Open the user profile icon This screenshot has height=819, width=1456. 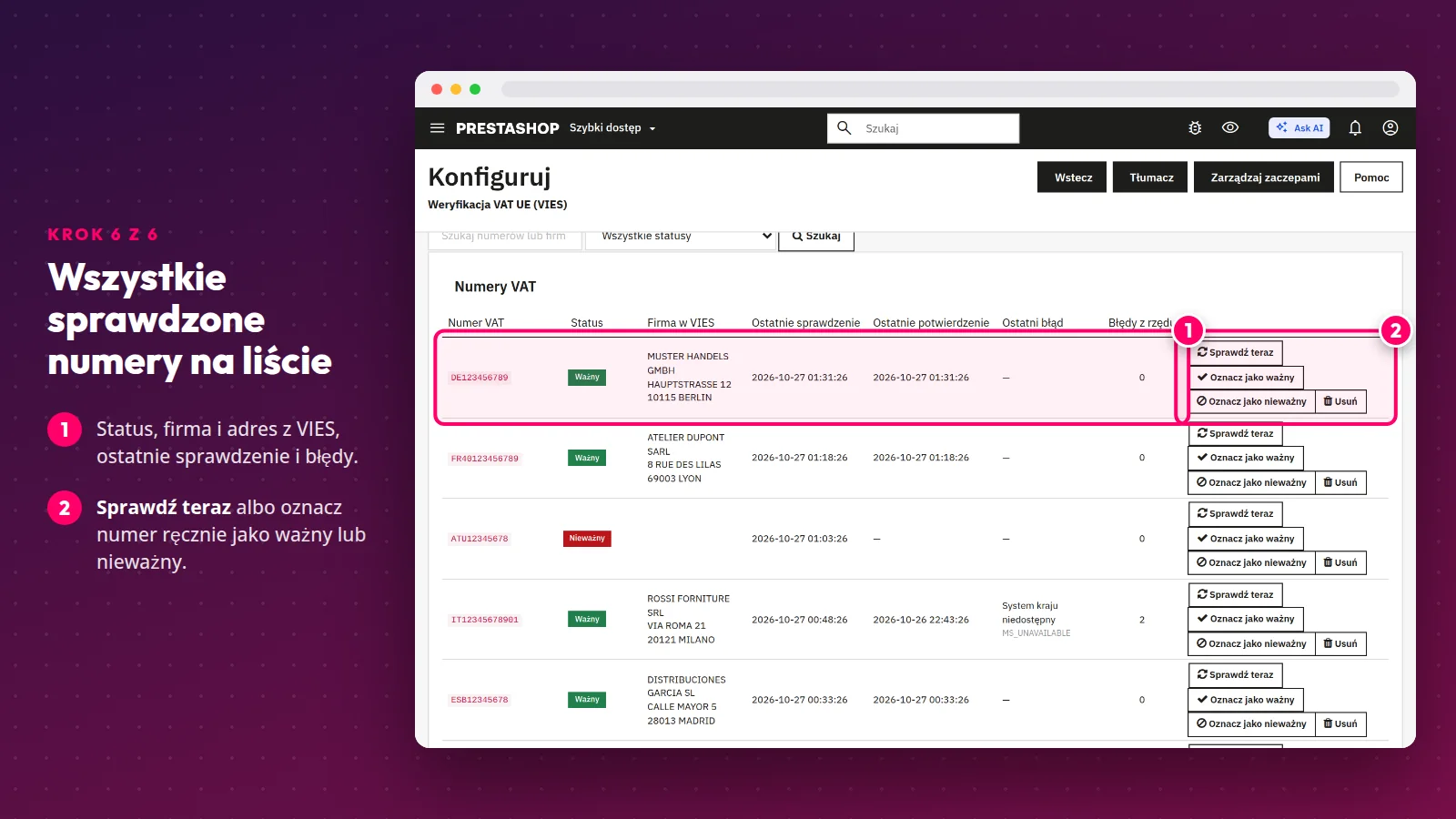(x=1390, y=128)
